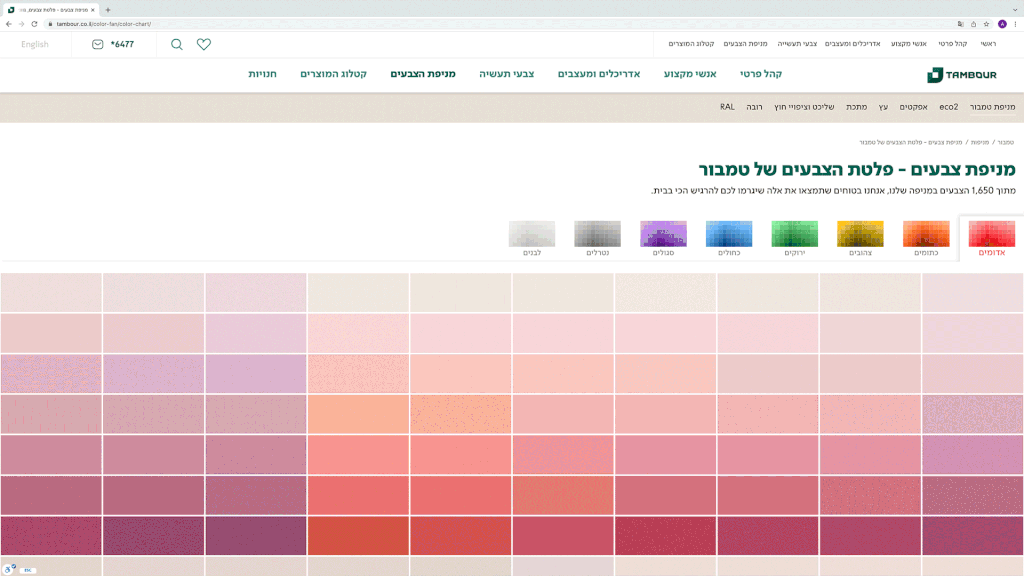Open the RAL color fan link
Screen dimensions: 1024x576
pos(727,107)
